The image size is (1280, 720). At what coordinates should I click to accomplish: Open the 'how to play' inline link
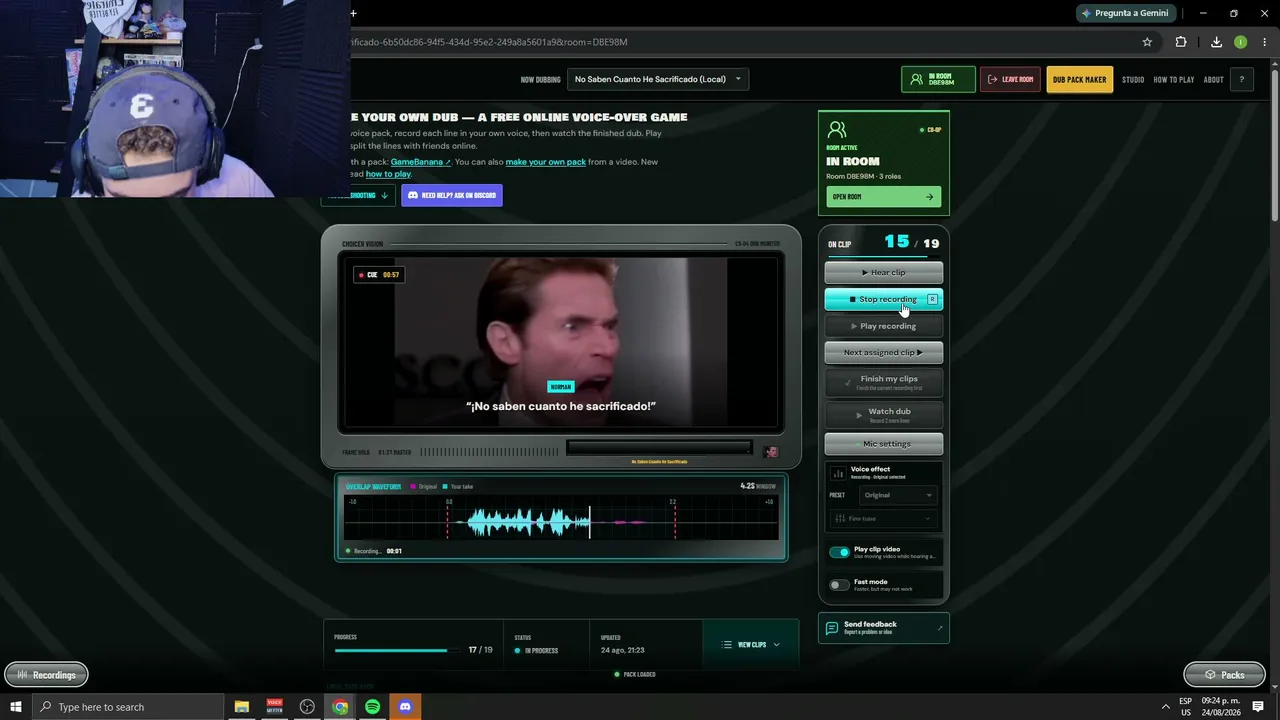point(388,174)
